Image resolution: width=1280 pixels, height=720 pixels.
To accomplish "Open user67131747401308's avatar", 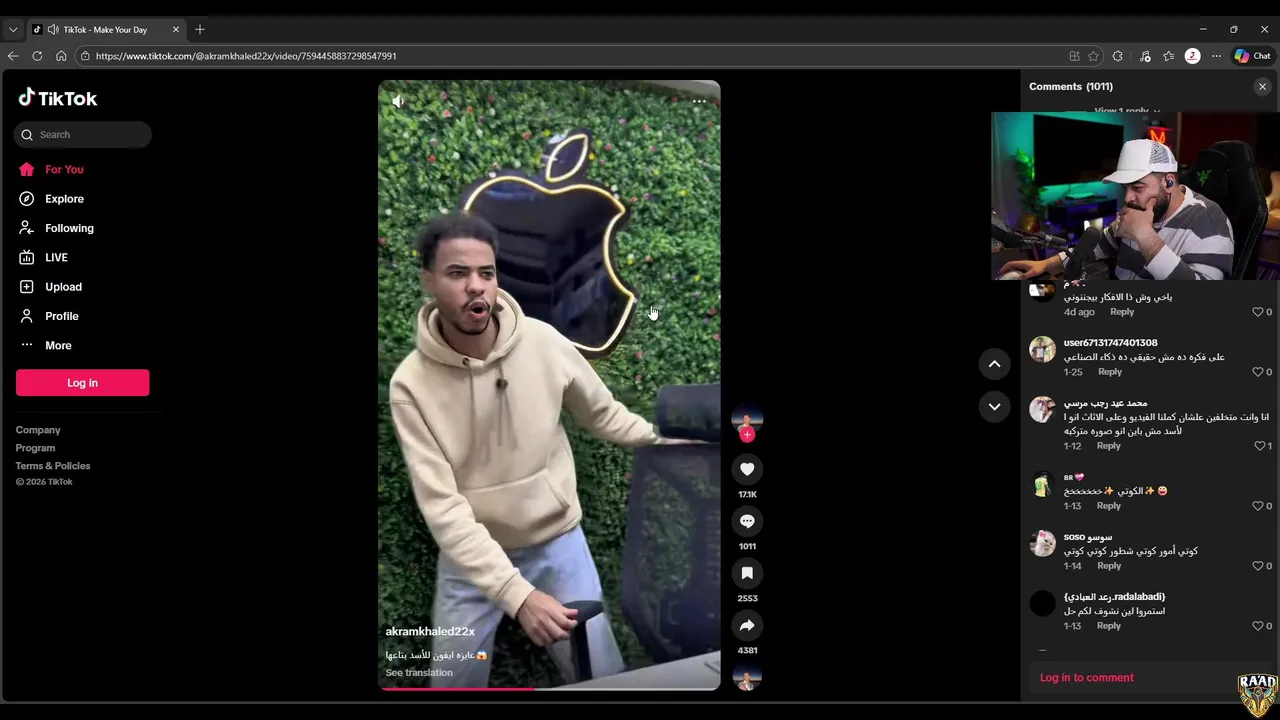I will 1042,349.
